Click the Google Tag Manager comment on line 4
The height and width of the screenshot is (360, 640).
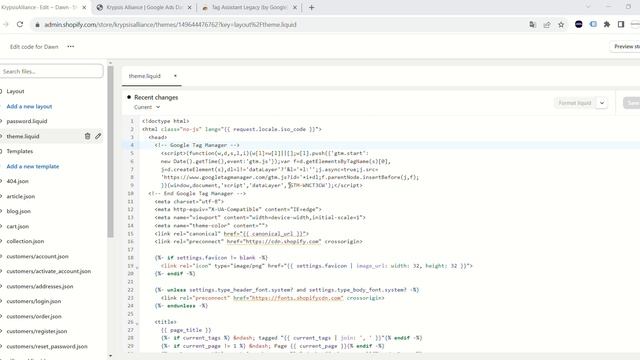coord(197,145)
